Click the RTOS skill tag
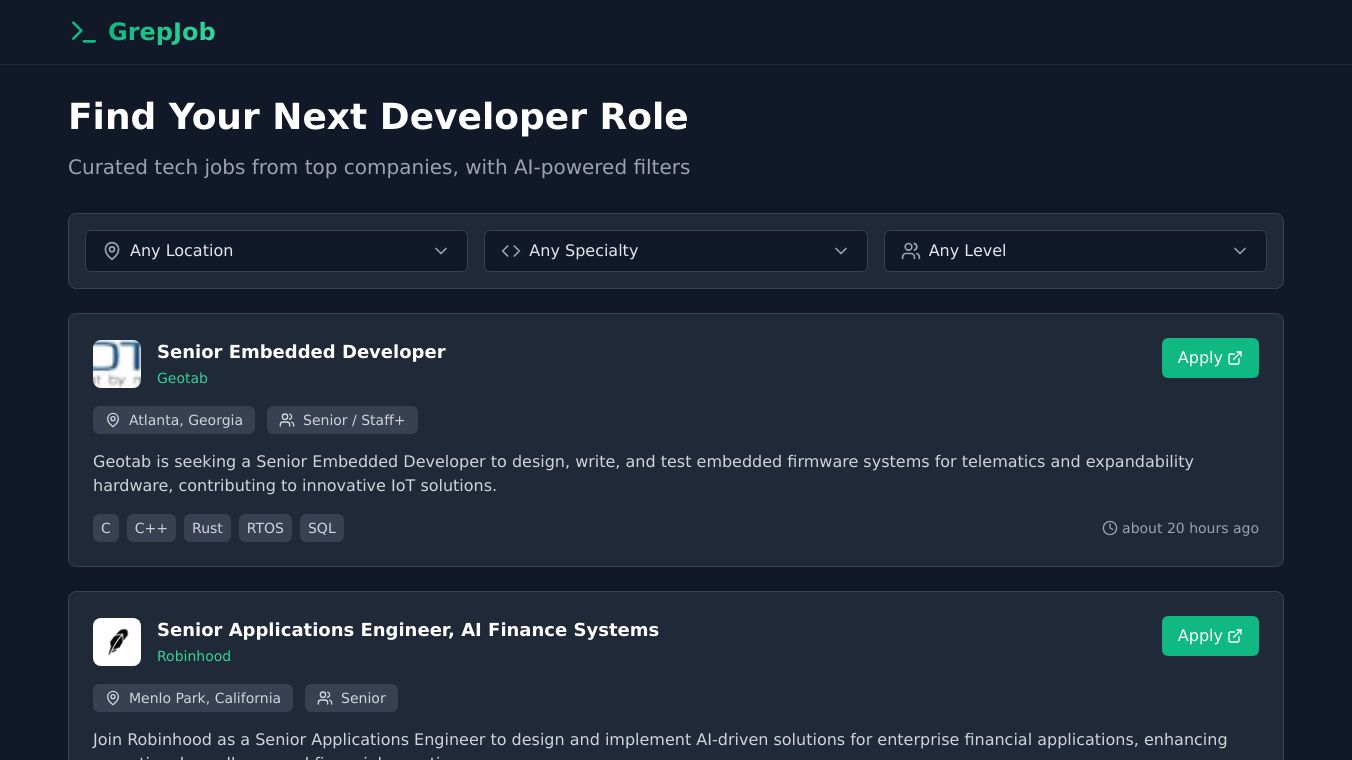 pyautogui.click(x=265, y=528)
